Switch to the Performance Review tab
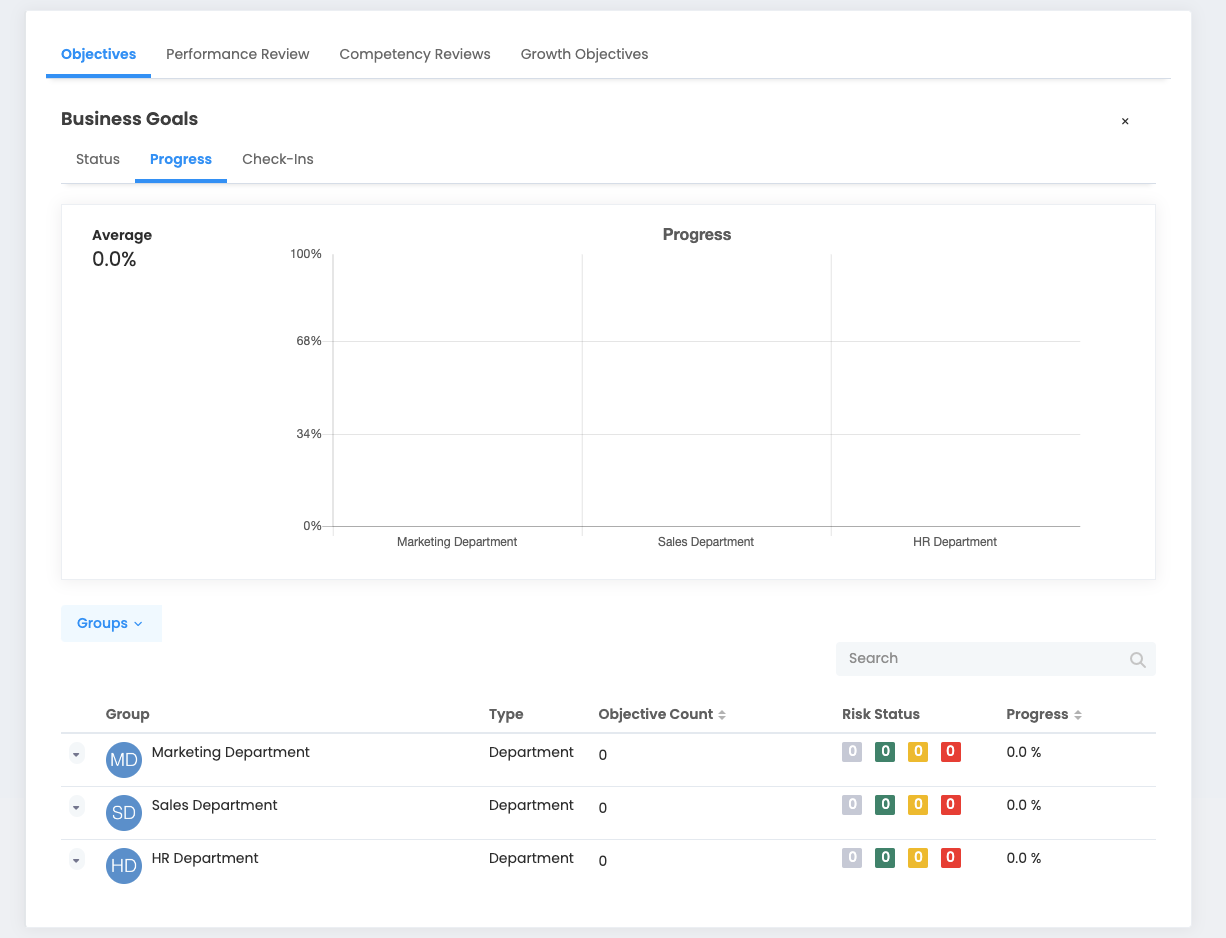Viewport: 1226px width, 938px height. [238, 54]
